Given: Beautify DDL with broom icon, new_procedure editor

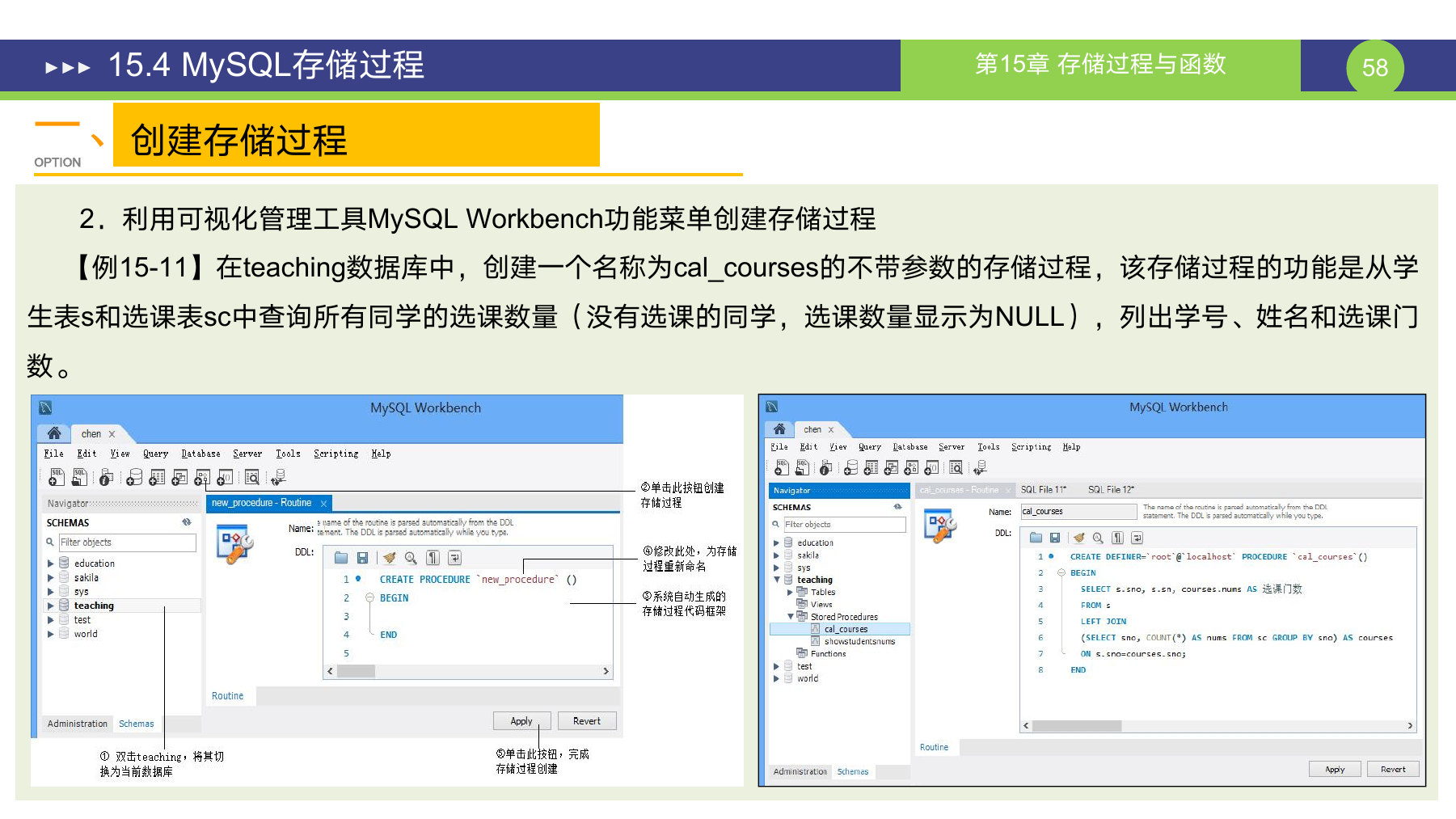Looking at the screenshot, I should click(x=390, y=558).
